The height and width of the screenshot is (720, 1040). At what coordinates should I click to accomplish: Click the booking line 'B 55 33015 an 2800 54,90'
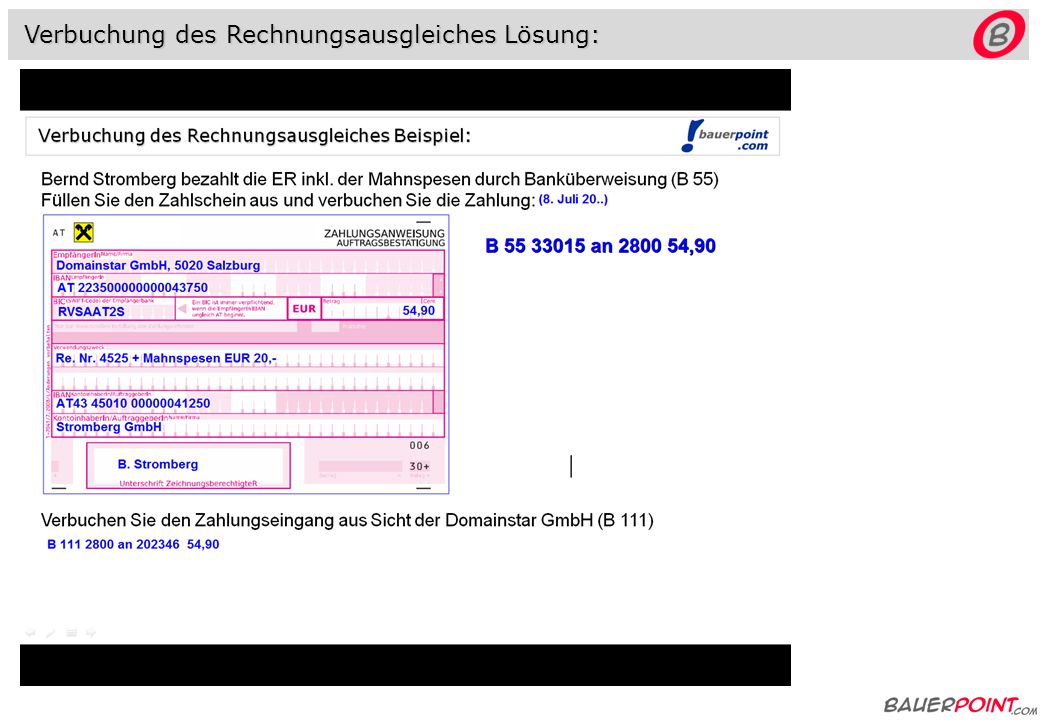(600, 246)
